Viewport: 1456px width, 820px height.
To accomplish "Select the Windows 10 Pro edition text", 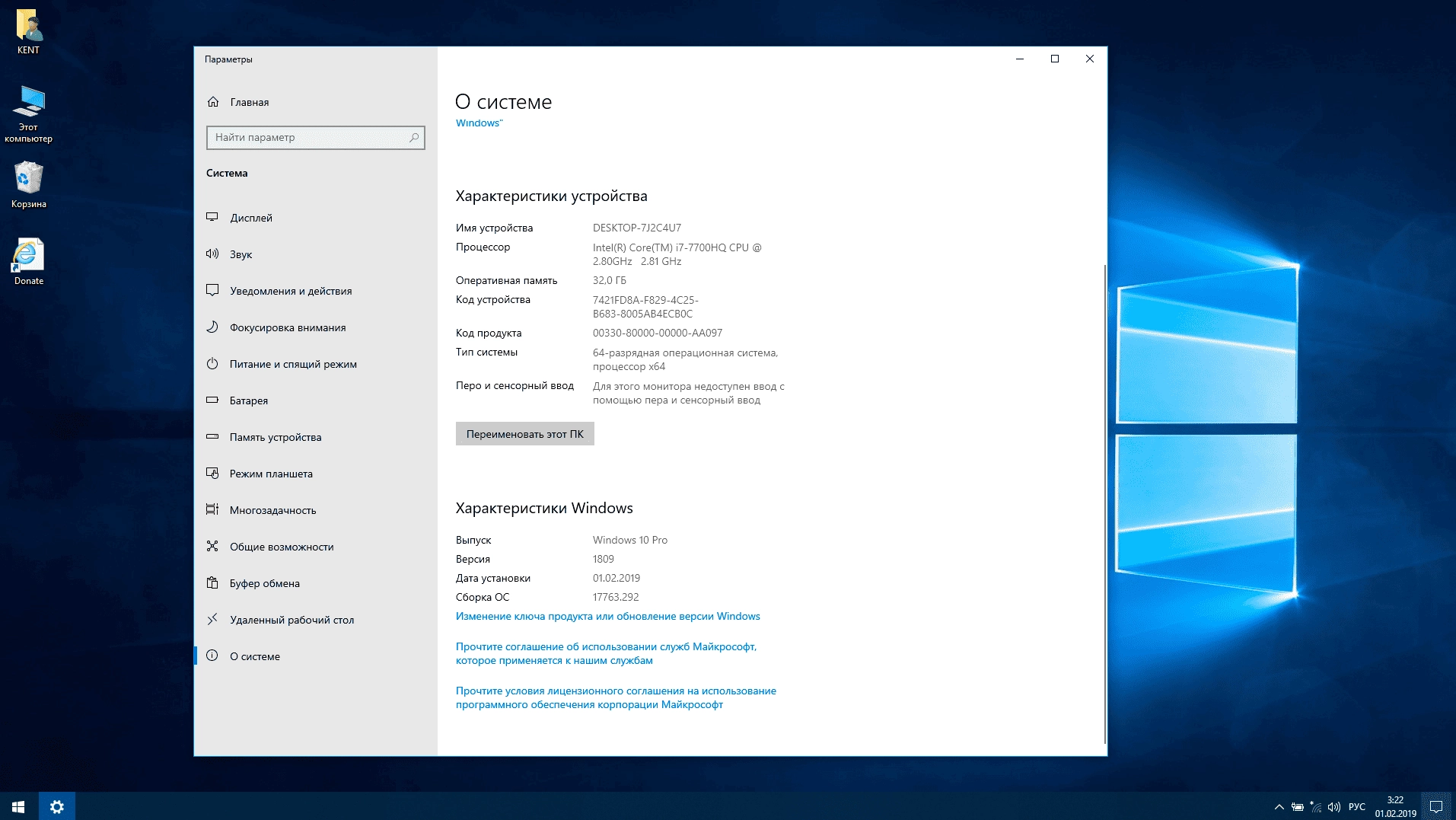I will tap(630, 541).
